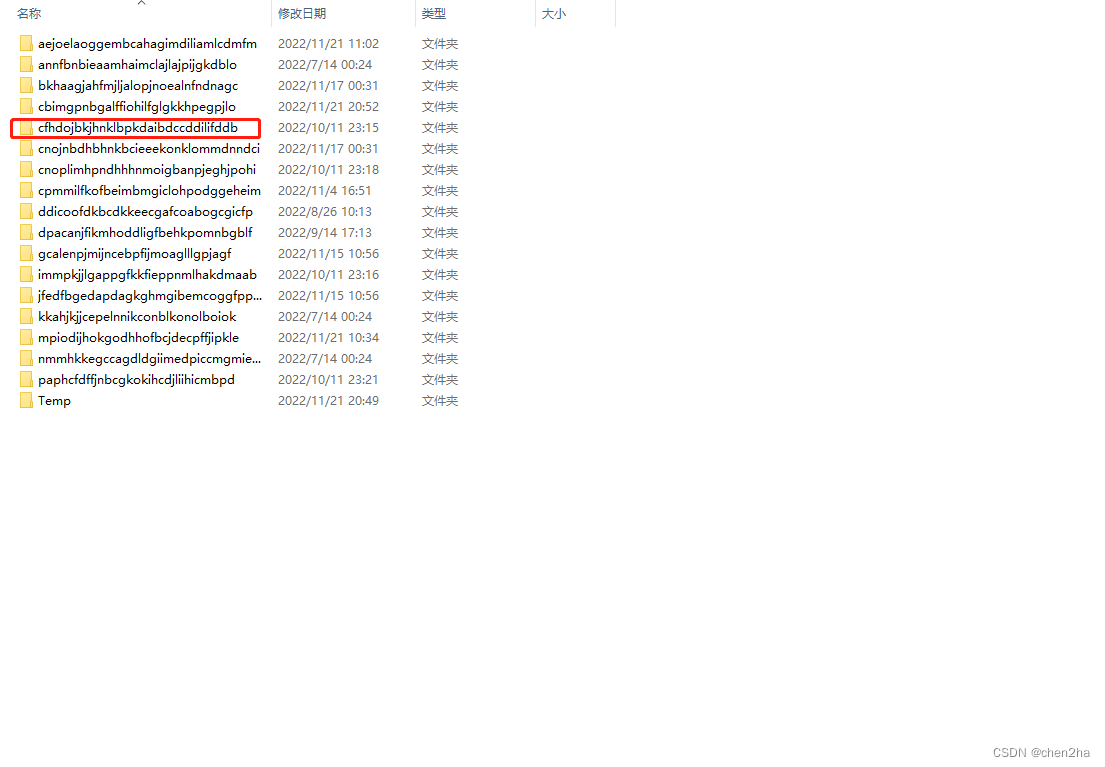Select folder name ddicoofdkbcdkkeecgafcoabogcgicfp
1105x767 pixels.
point(145,211)
